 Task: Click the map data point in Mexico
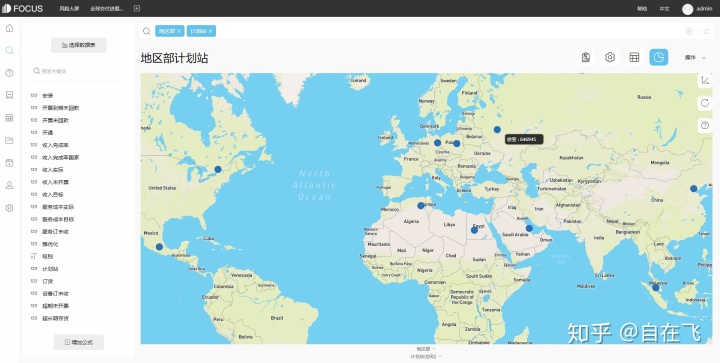click(x=159, y=247)
